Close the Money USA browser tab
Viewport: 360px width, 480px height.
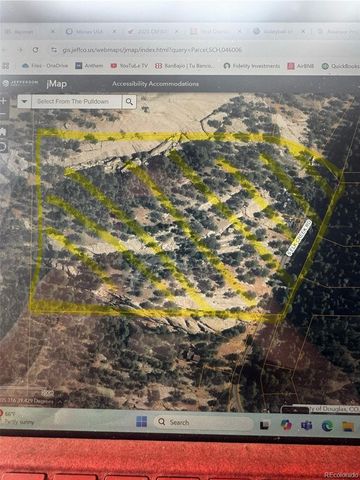point(114,31)
